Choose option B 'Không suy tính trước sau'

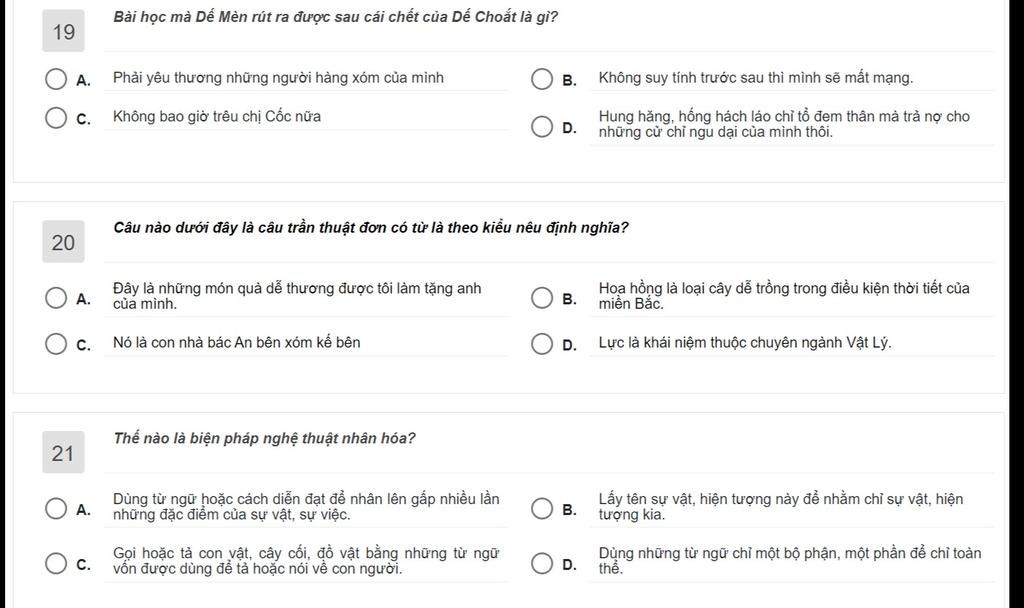pyautogui.click(x=541, y=79)
